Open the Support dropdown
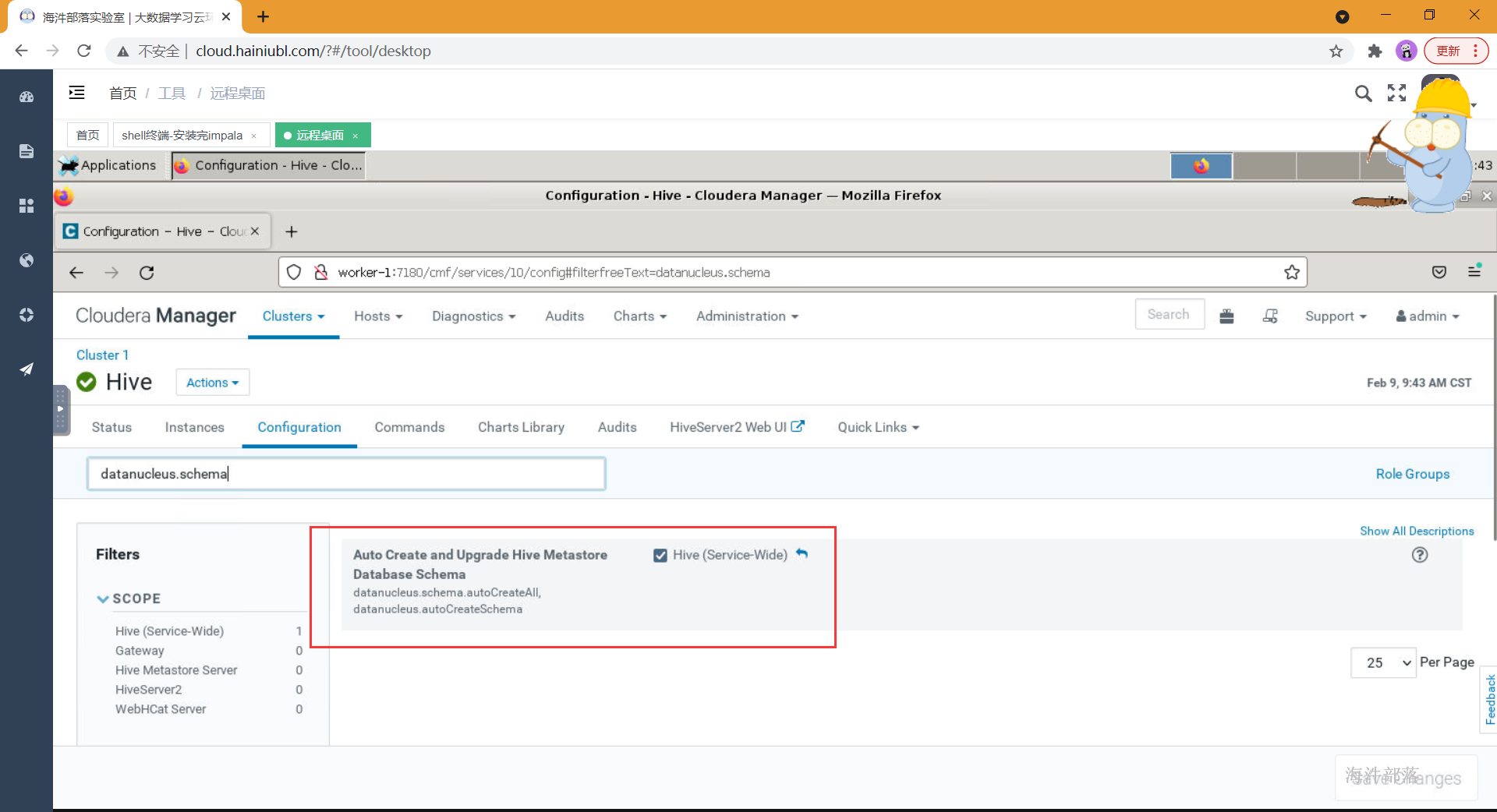The width and height of the screenshot is (1497, 812). point(1336,316)
